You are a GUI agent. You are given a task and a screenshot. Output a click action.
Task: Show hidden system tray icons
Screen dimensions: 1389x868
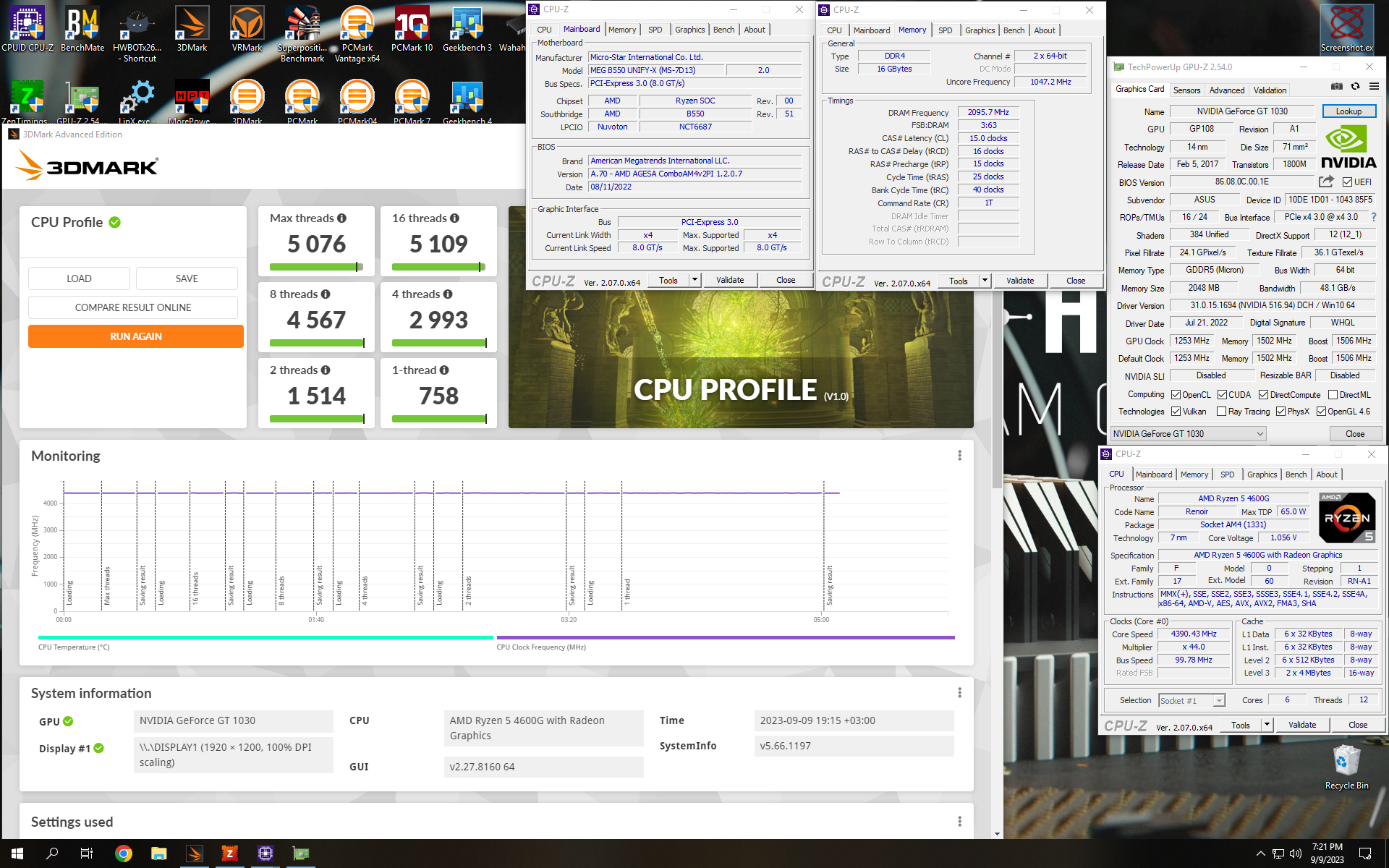point(1260,854)
